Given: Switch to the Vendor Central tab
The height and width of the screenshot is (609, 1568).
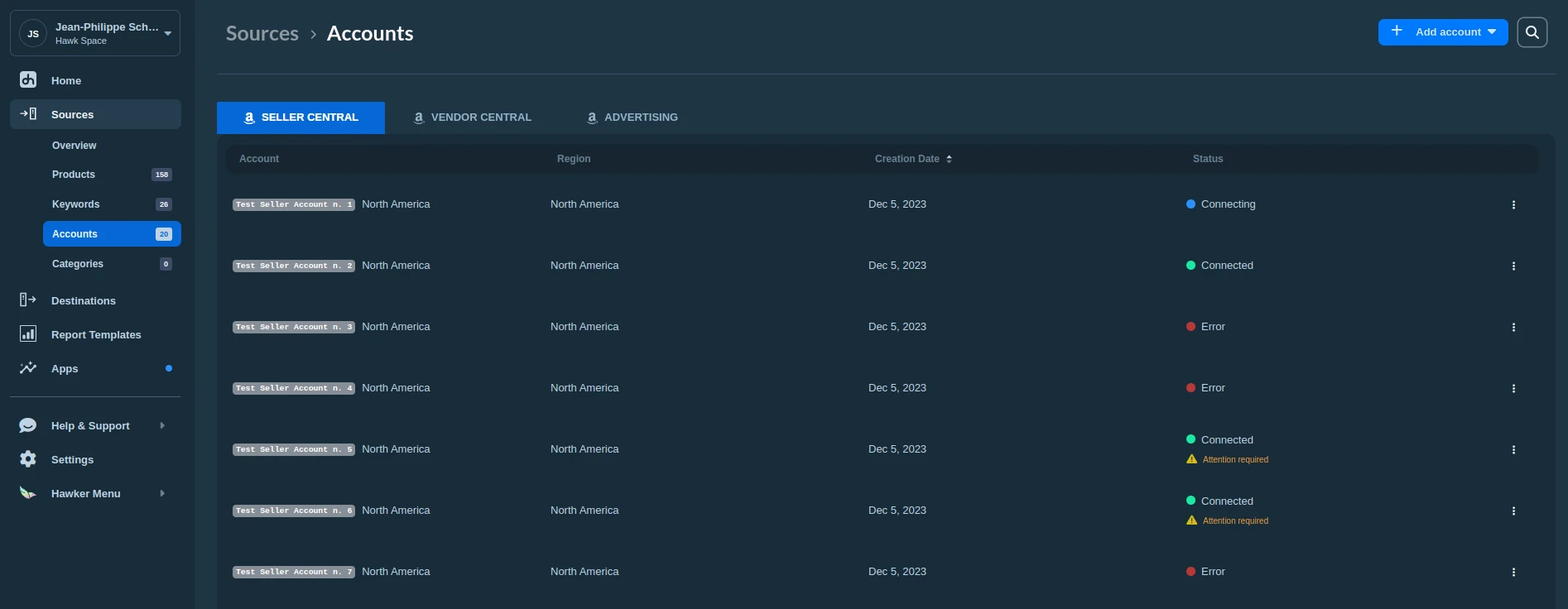Looking at the screenshot, I should (x=472, y=117).
